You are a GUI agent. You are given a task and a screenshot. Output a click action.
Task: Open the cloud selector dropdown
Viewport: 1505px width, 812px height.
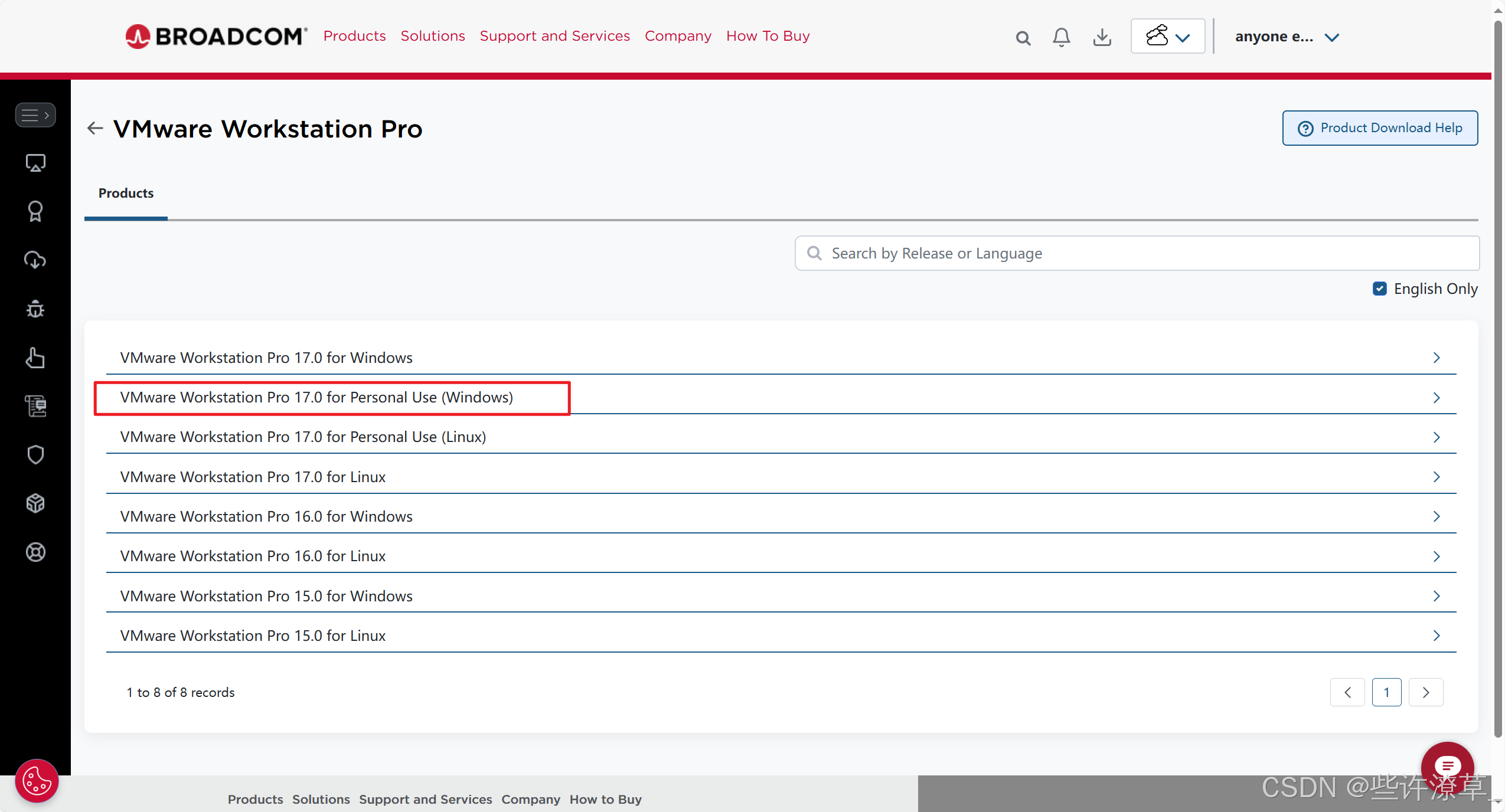[x=1167, y=37]
